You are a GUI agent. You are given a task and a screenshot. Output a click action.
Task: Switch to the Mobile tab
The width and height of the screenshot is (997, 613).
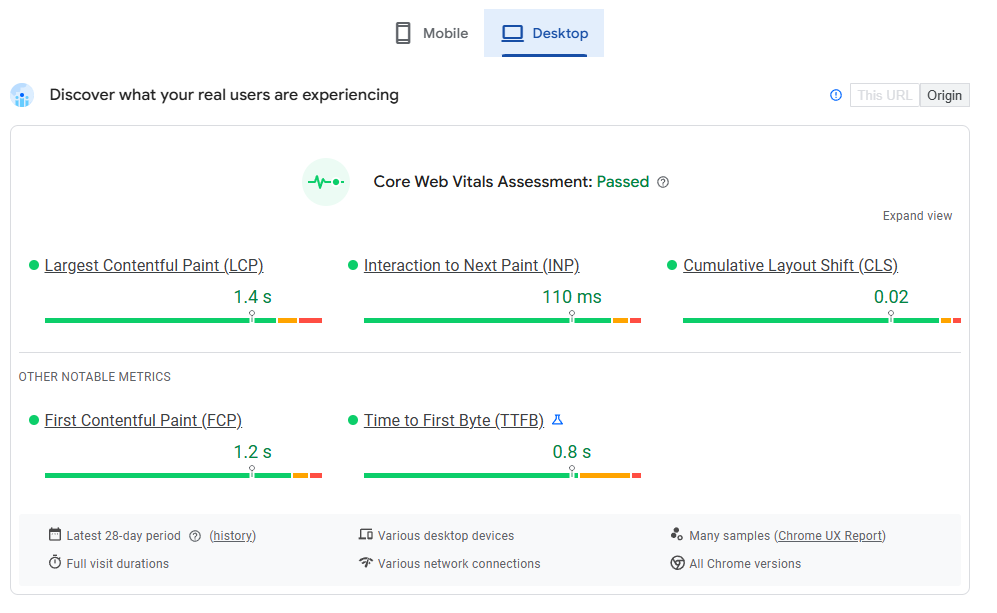431,33
